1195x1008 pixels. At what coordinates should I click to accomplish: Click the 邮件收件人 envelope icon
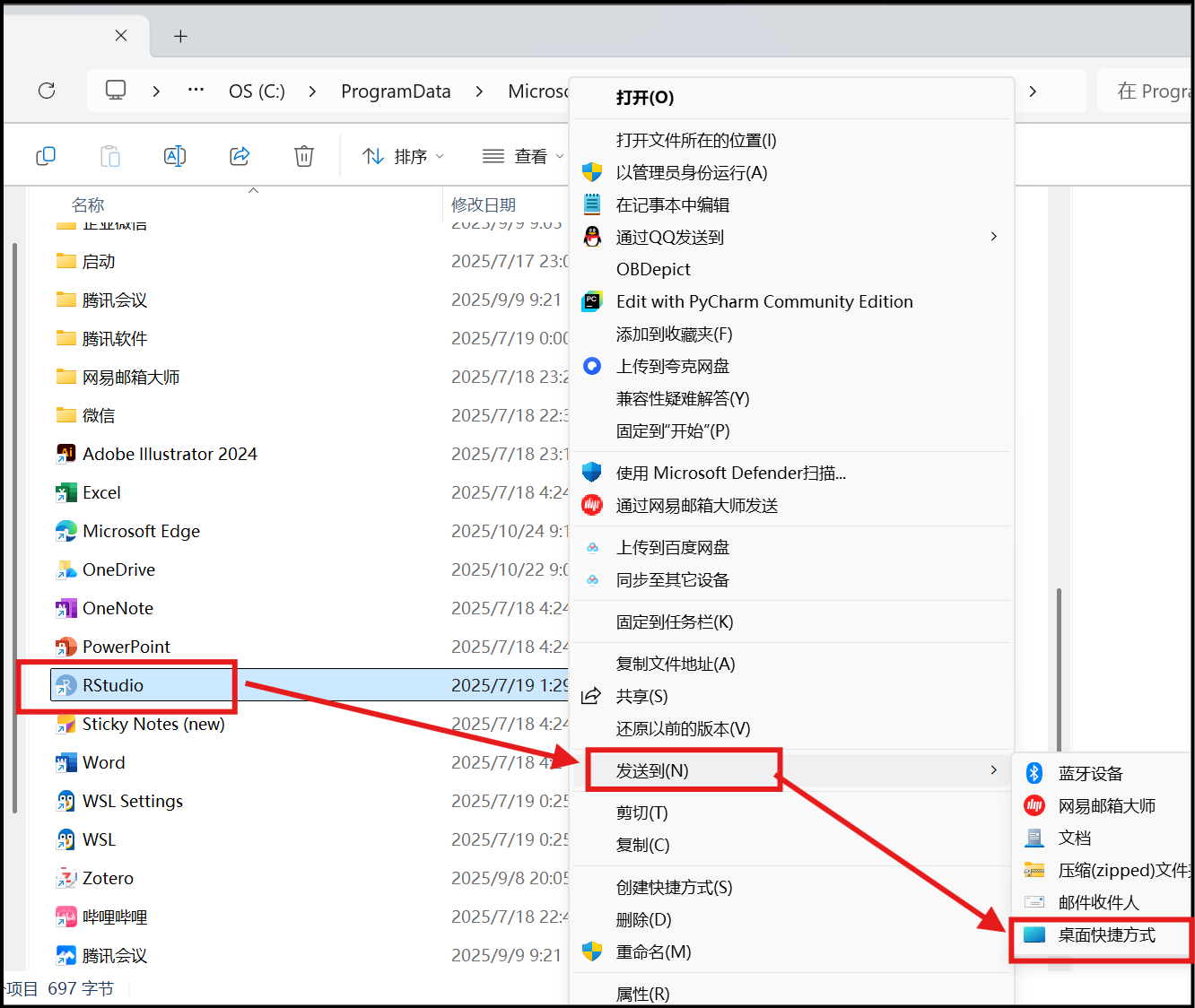(x=1034, y=902)
